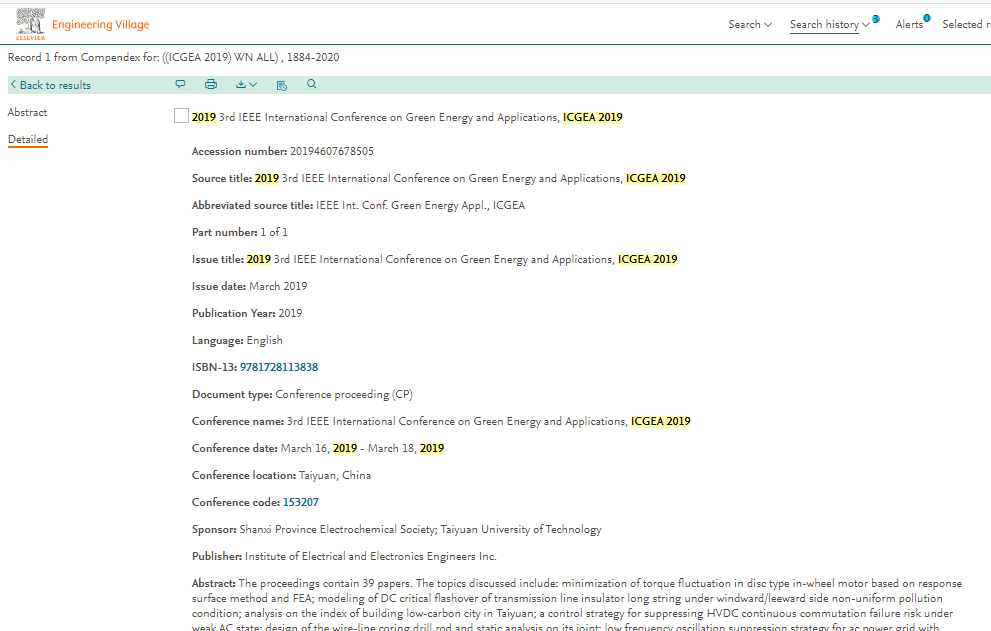Click the Source title value text
The width and height of the screenshot is (991, 631).
point(470,178)
